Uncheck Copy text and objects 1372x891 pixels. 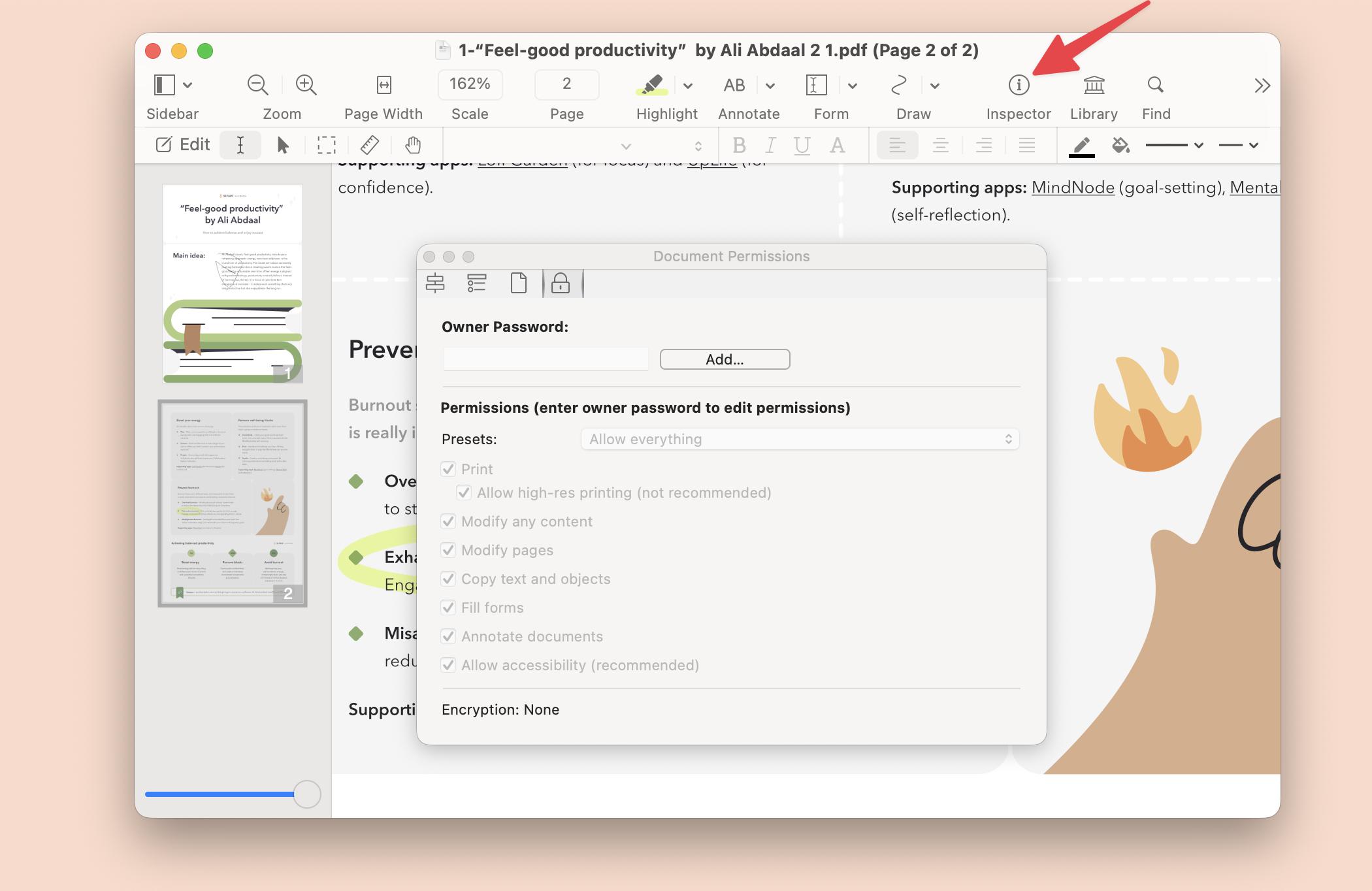[x=448, y=578]
